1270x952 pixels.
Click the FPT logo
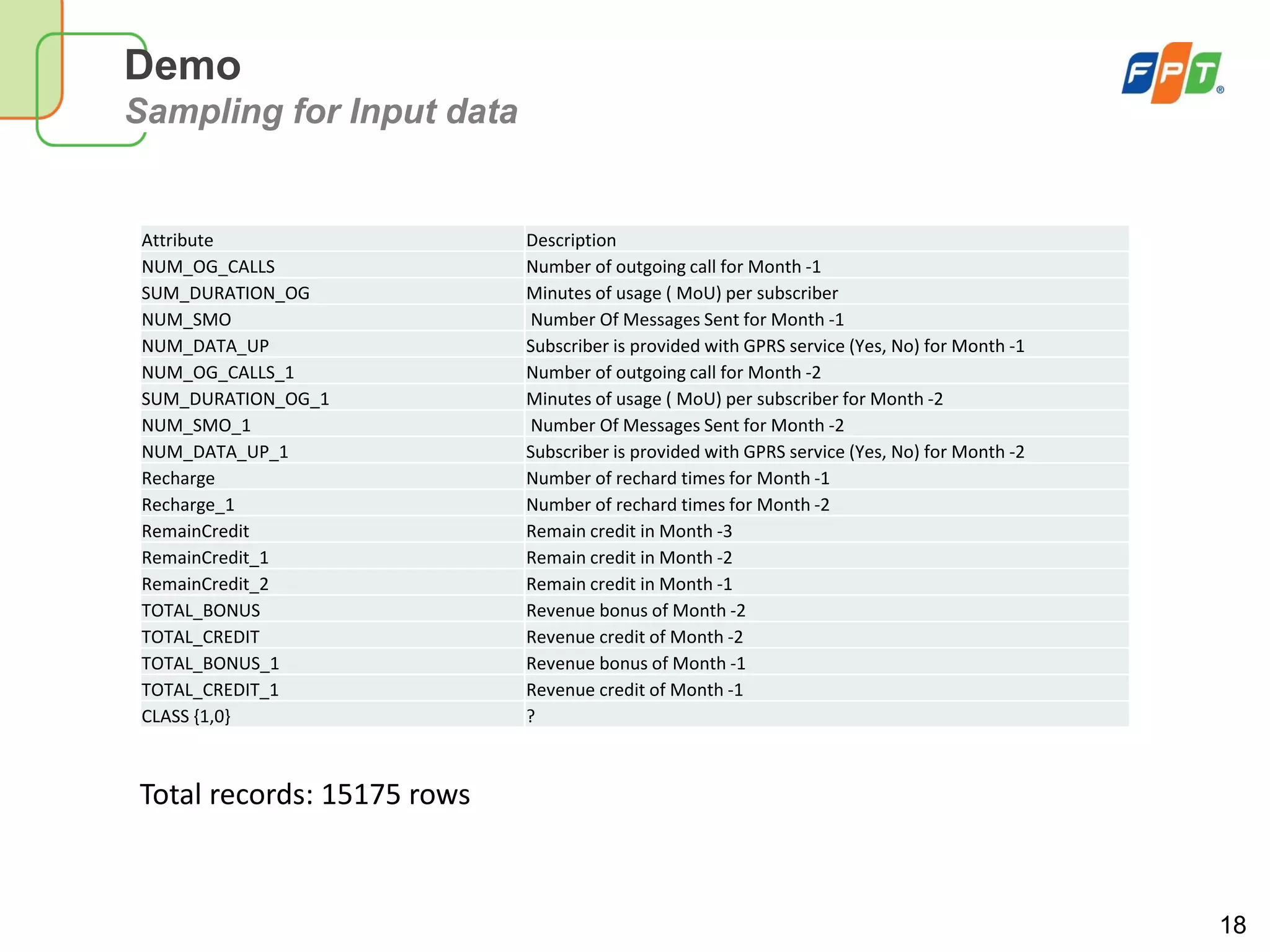pyautogui.click(x=1173, y=73)
